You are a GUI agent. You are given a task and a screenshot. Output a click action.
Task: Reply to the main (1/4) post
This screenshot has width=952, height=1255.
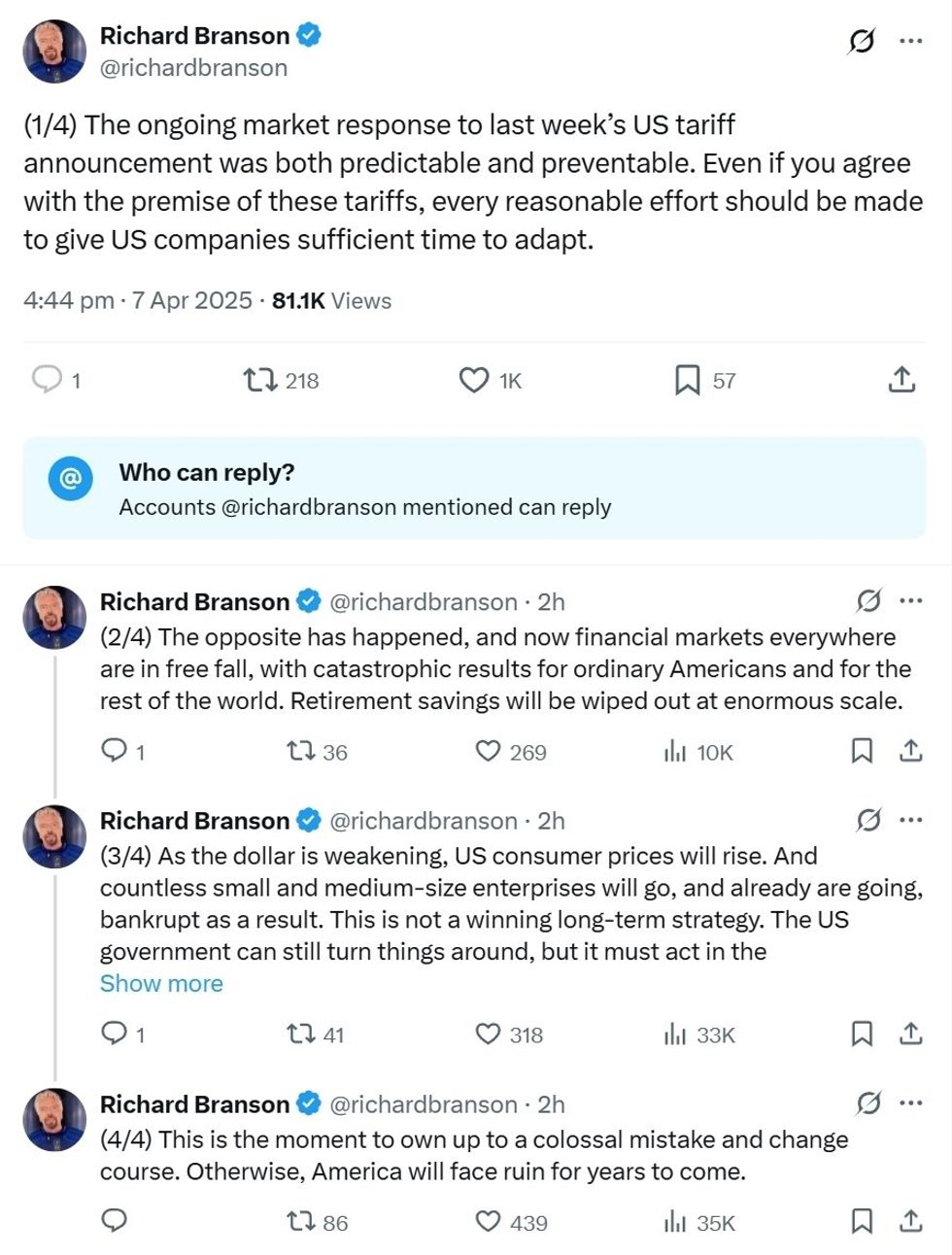47,379
